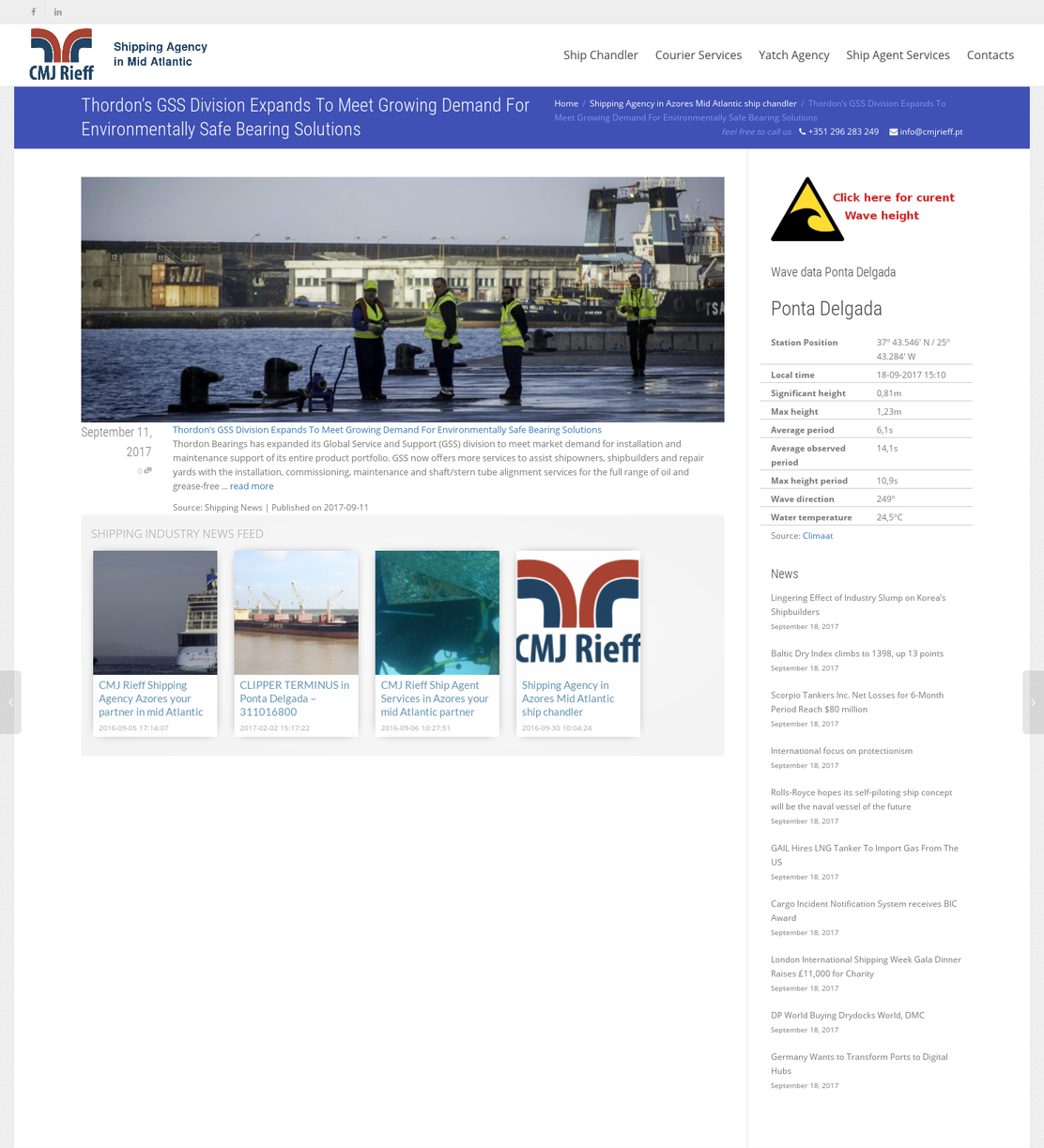Open Rolls-Royce self-piloting ship news
The image size is (1044, 1148).
[x=861, y=800]
